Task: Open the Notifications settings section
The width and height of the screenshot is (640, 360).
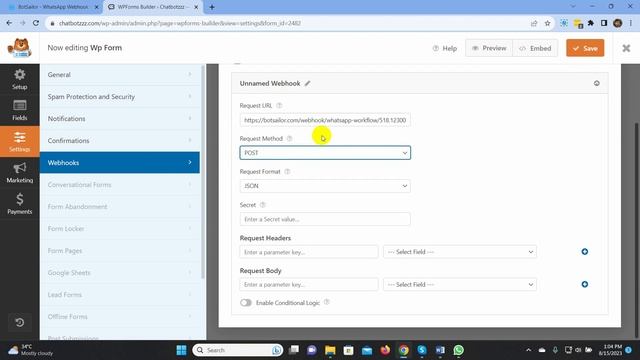Action: coord(120,119)
